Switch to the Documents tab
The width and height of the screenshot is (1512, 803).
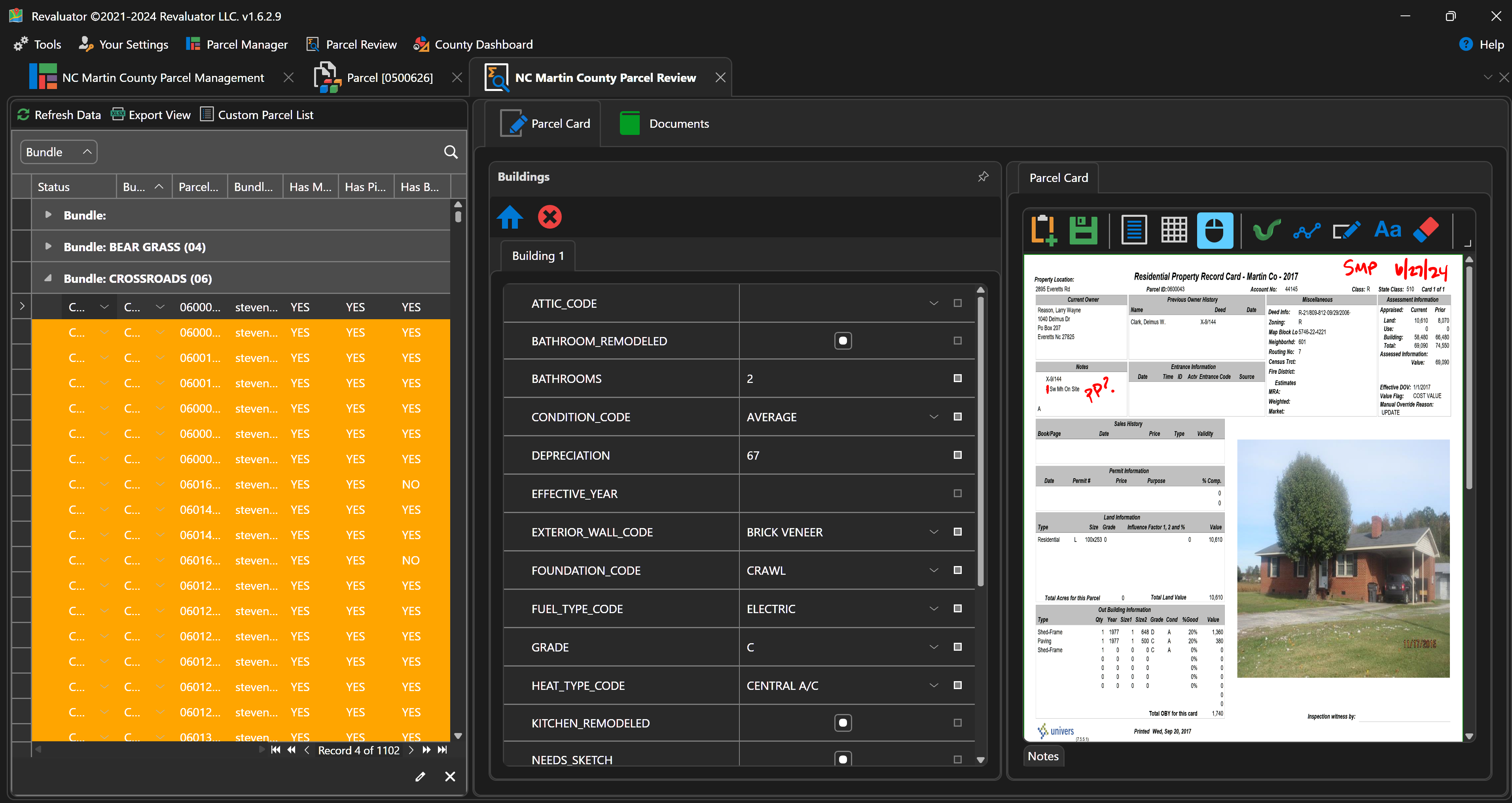click(x=665, y=123)
